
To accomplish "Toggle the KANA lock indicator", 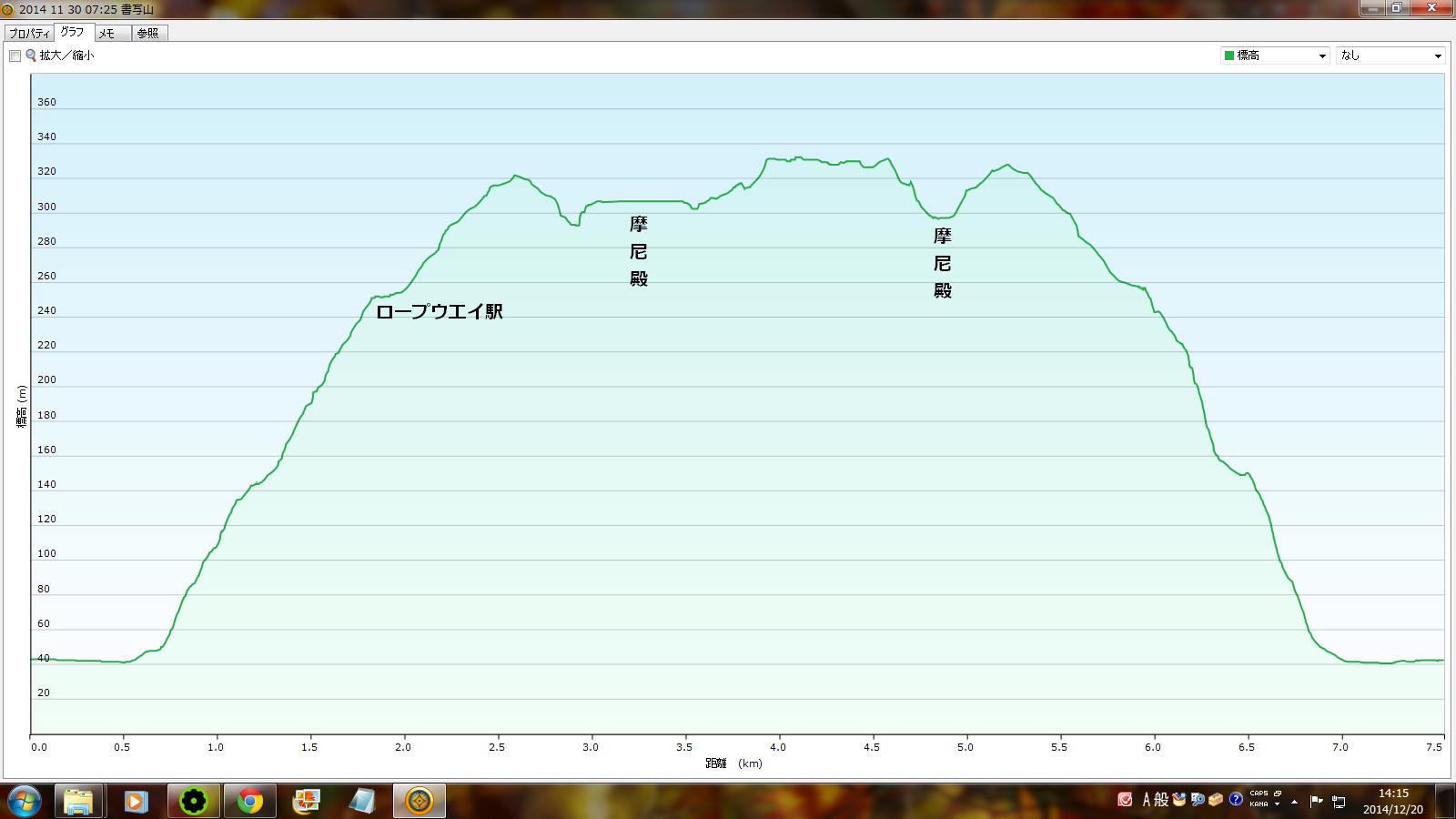I will (x=1259, y=804).
